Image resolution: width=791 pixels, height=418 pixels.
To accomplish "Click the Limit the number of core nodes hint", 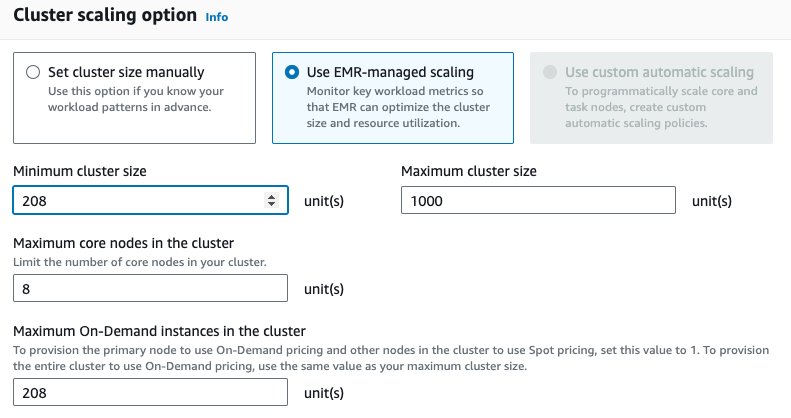I will coord(140,262).
